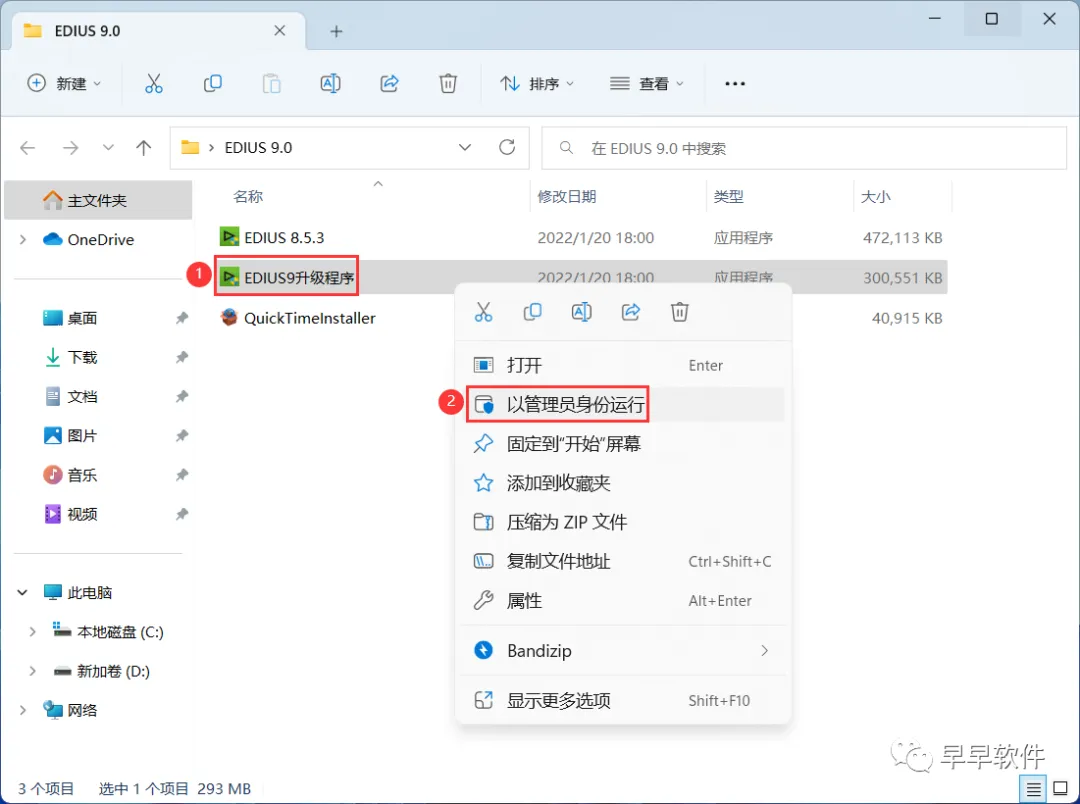Click the Cut icon in the toolbar
This screenshot has height=804, width=1080.
pos(154,83)
